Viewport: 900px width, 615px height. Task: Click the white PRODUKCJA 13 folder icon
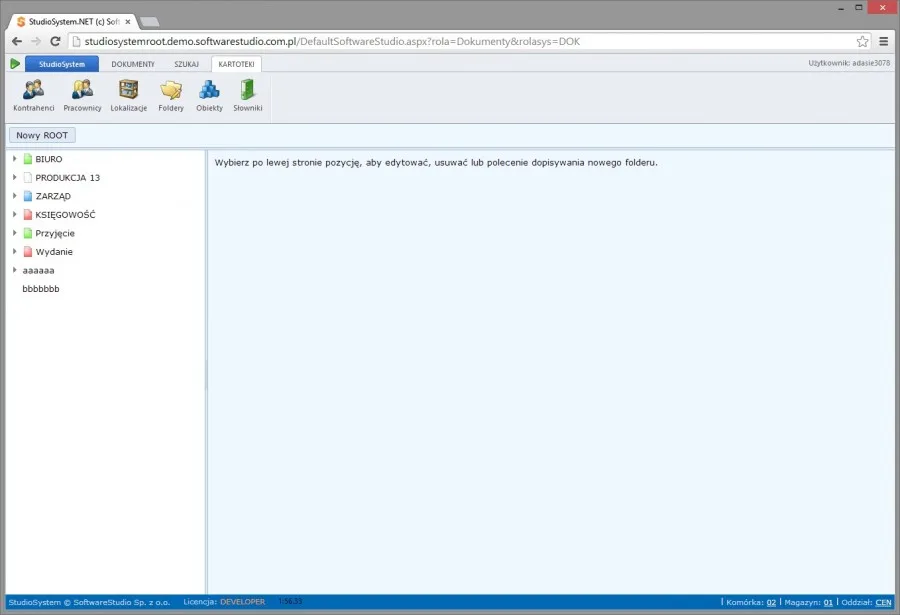(28, 177)
